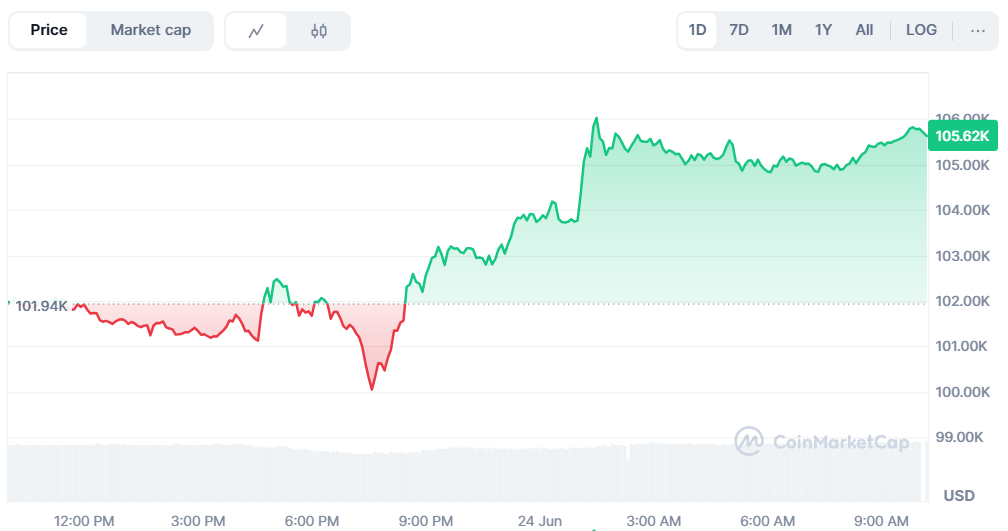Click the lowest red dip on chart
The image size is (1008, 531).
[372, 389]
